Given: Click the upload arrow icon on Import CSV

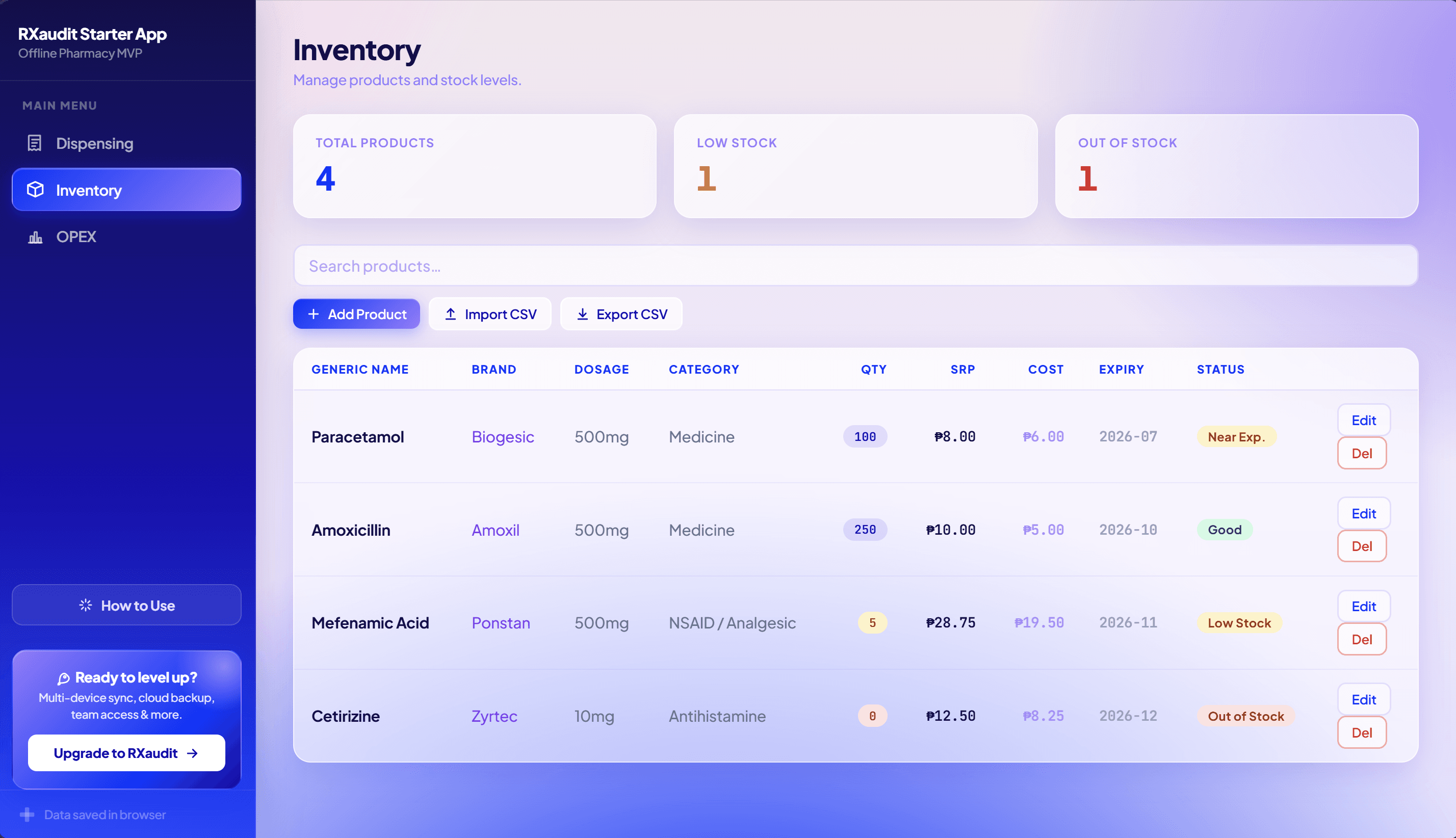Looking at the screenshot, I should 451,314.
